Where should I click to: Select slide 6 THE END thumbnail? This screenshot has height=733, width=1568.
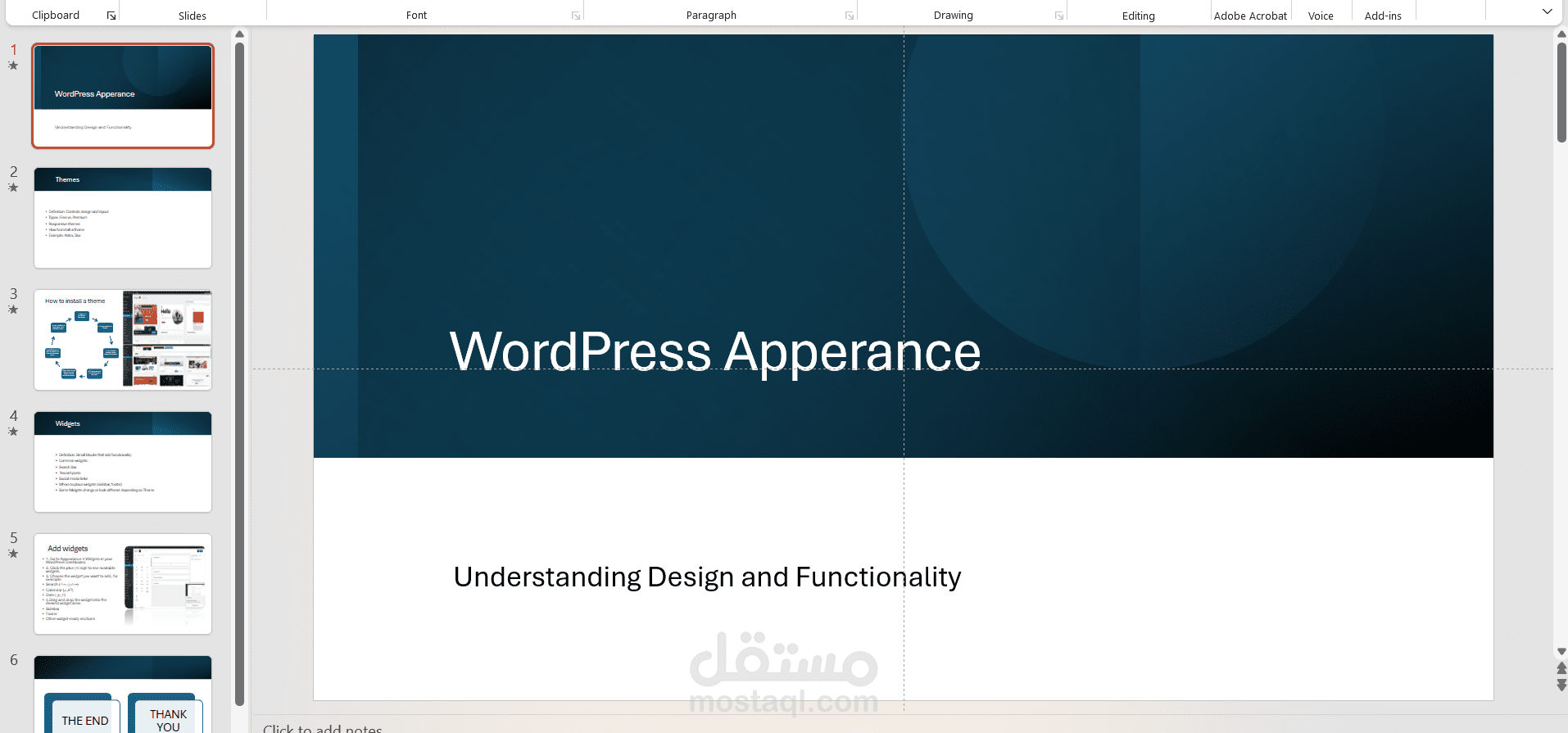123,695
